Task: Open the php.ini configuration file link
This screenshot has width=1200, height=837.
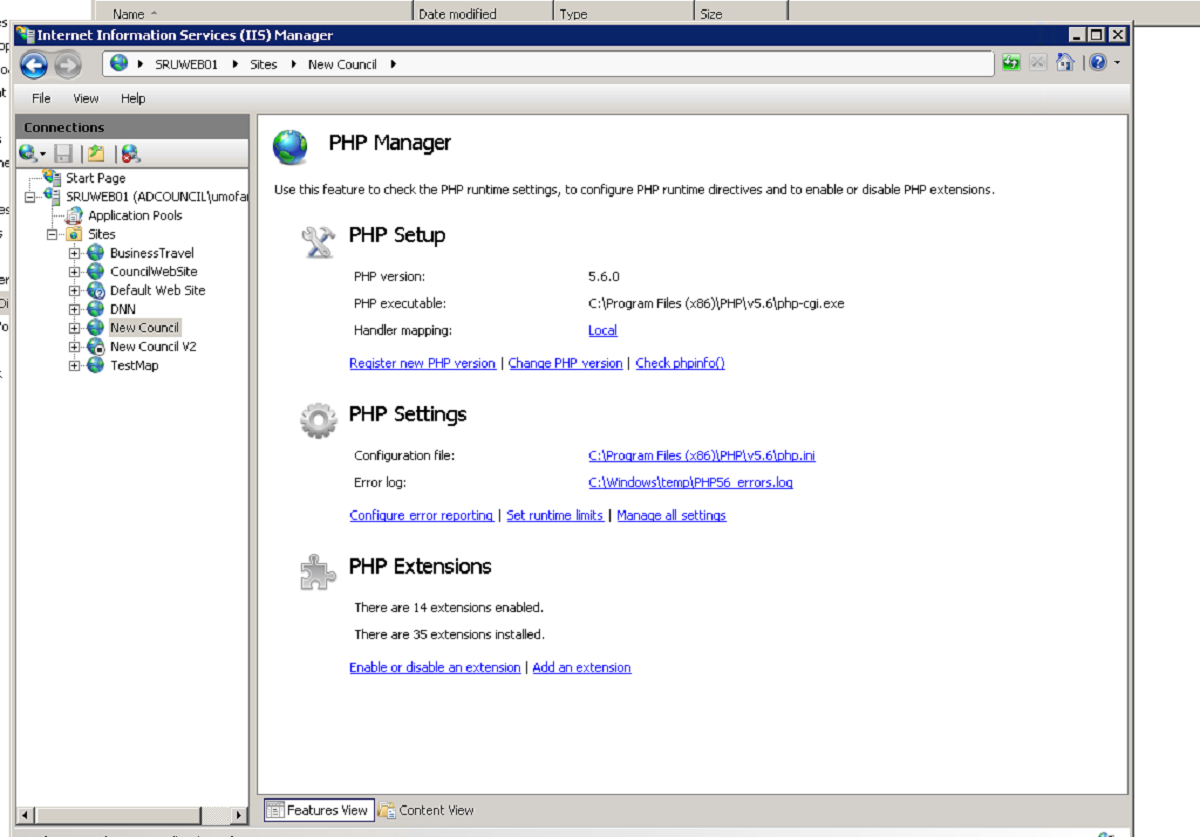Action: tap(701, 455)
